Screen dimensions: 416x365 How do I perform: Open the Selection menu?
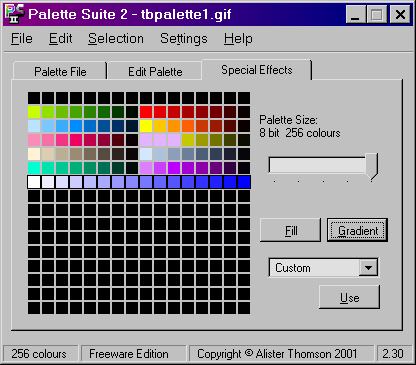pyautogui.click(x=116, y=39)
